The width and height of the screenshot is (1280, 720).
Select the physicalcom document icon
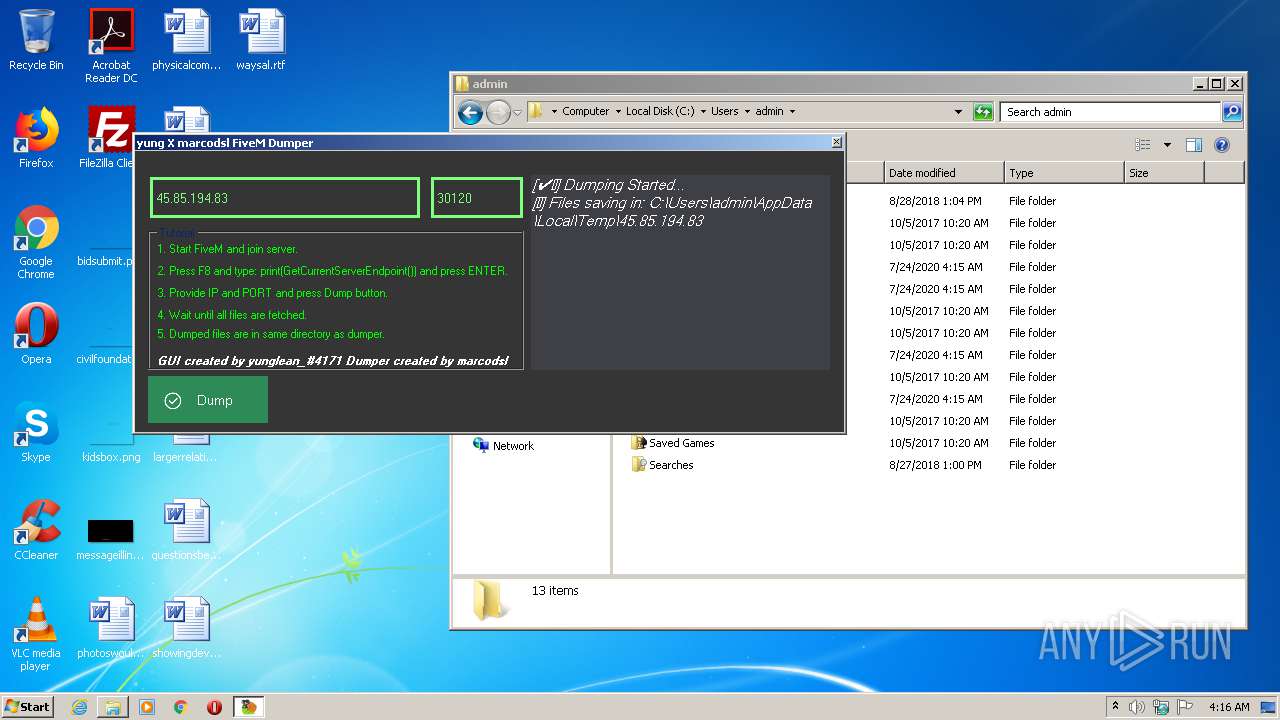pos(186,40)
